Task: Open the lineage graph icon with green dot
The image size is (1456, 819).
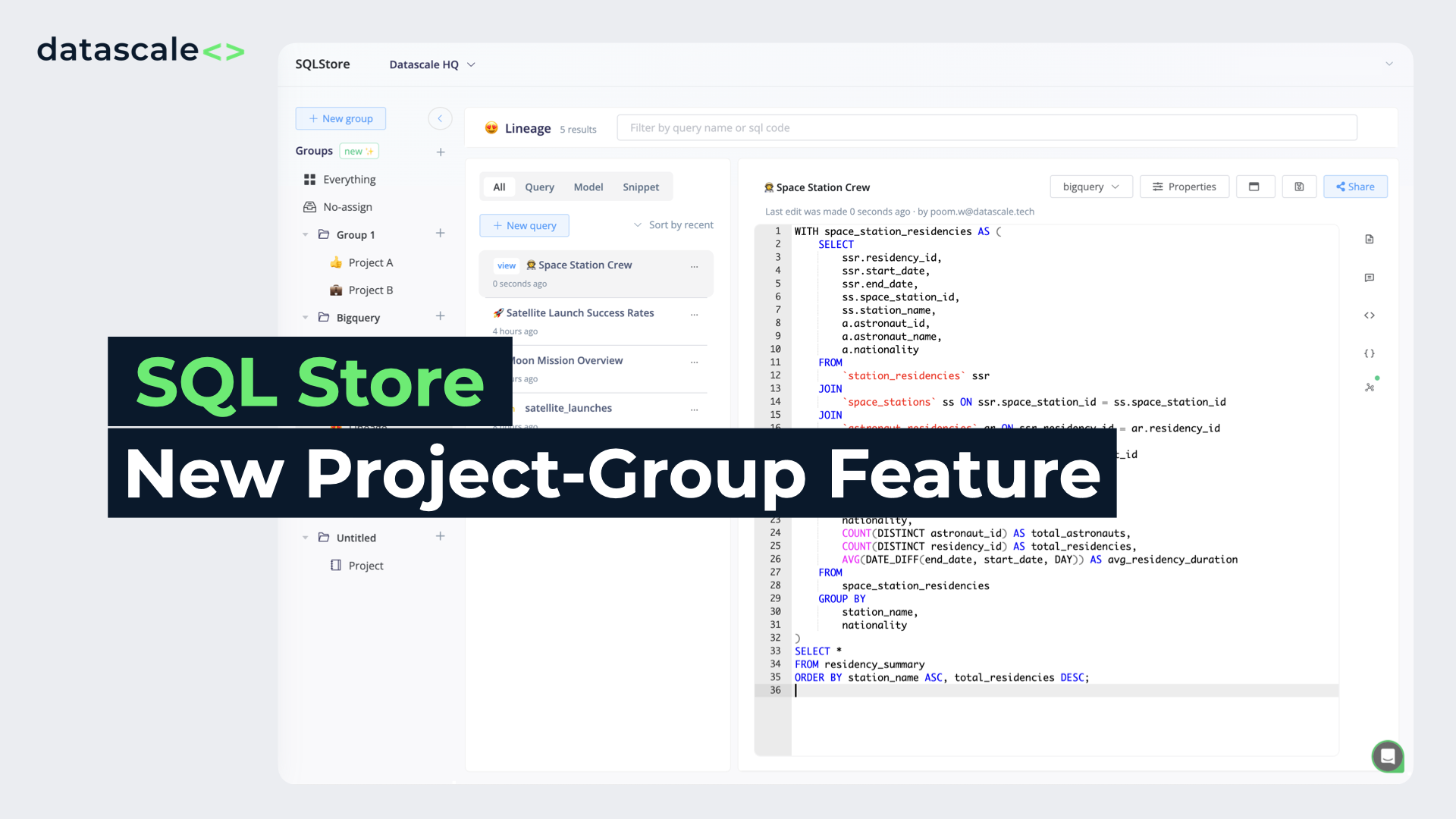Action: [1370, 387]
